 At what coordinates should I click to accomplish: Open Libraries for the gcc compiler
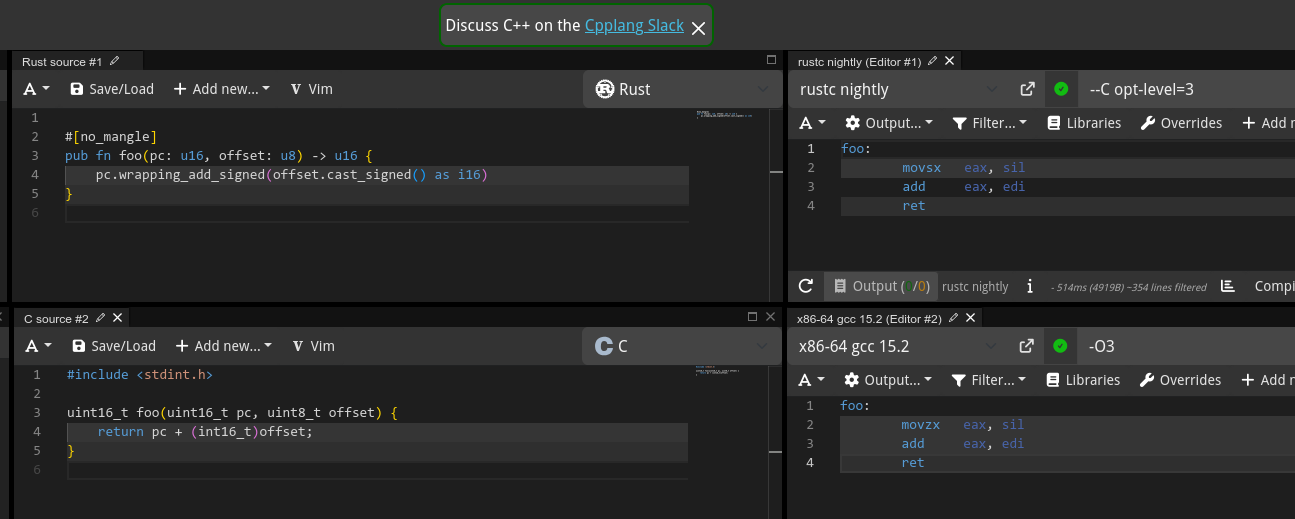click(1083, 380)
